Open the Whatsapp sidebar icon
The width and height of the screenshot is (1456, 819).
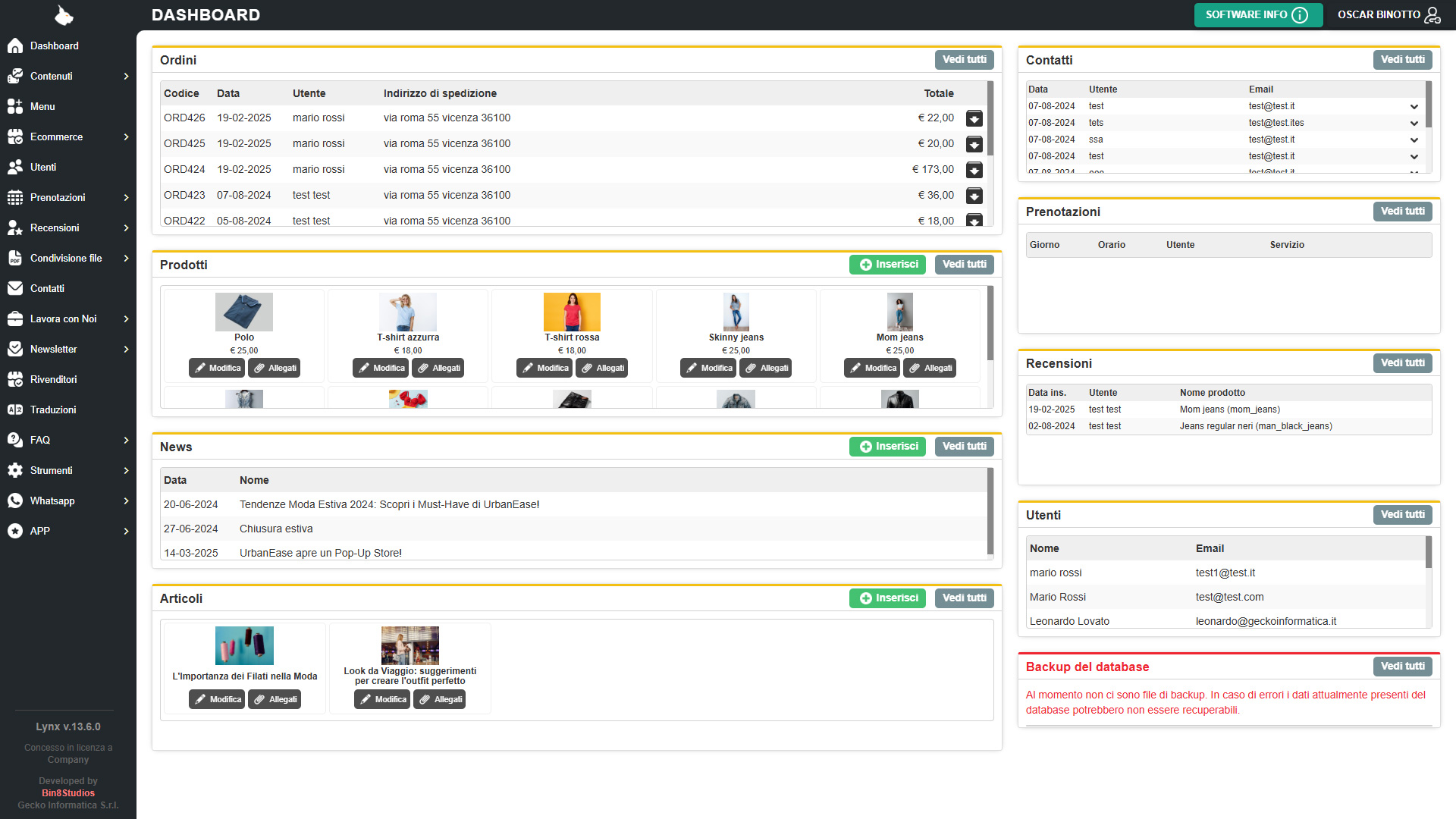click(15, 500)
